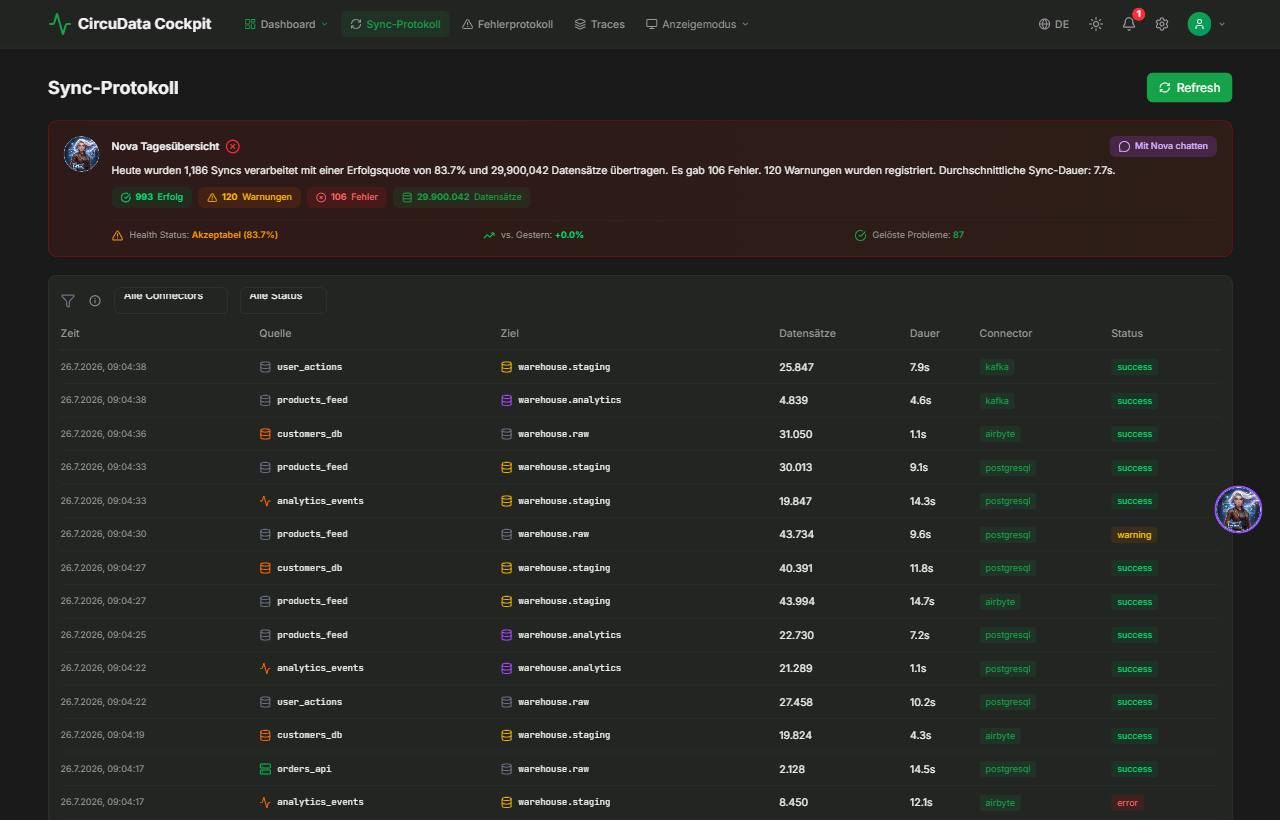Image resolution: width=1280 pixels, height=820 pixels.
Task: Click yellow warehouse.staging icon in first row
Action: 506,367
